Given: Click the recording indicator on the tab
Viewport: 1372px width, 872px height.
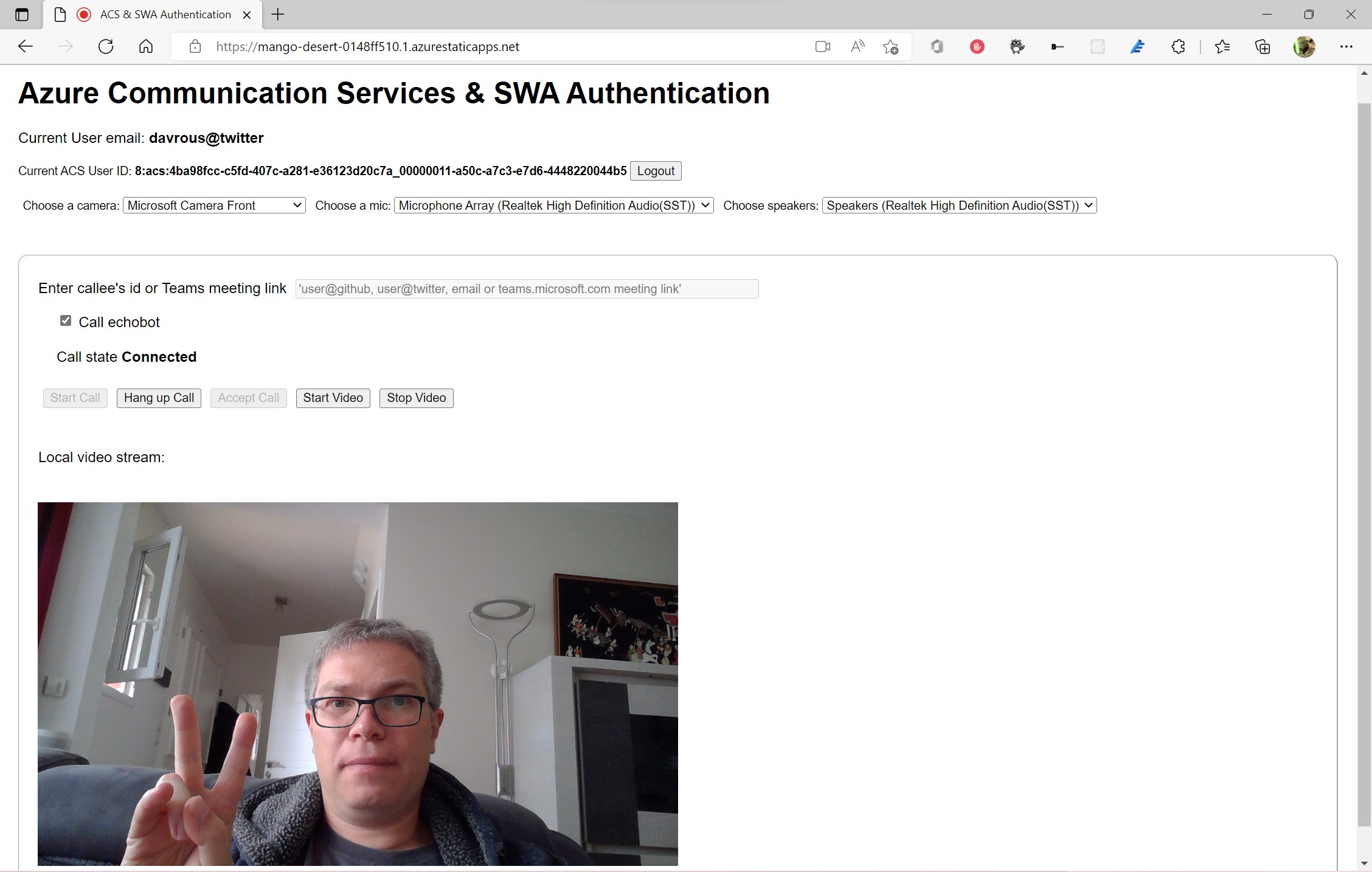Looking at the screenshot, I should tap(84, 15).
